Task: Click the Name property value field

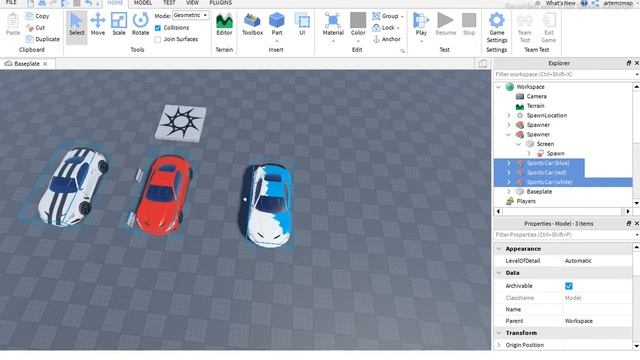Action: click(597, 309)
